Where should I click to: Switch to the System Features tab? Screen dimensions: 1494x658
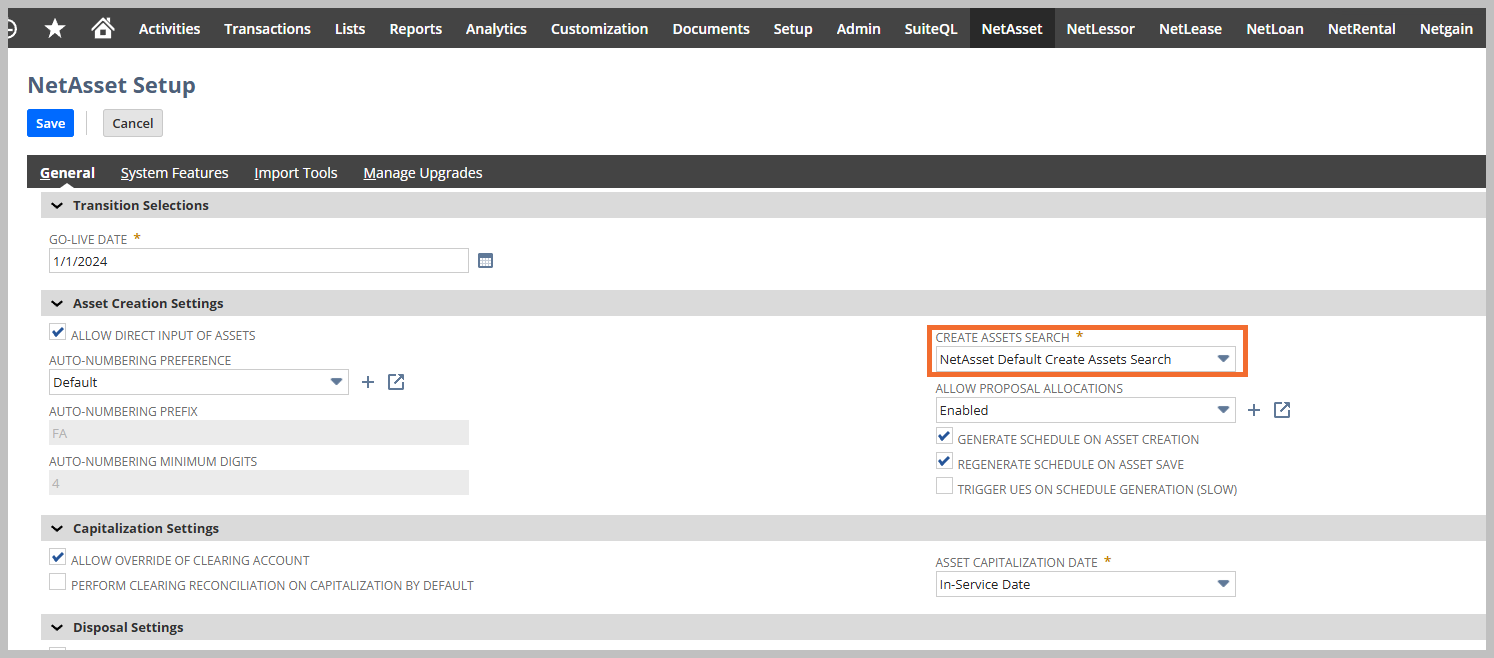175,173
